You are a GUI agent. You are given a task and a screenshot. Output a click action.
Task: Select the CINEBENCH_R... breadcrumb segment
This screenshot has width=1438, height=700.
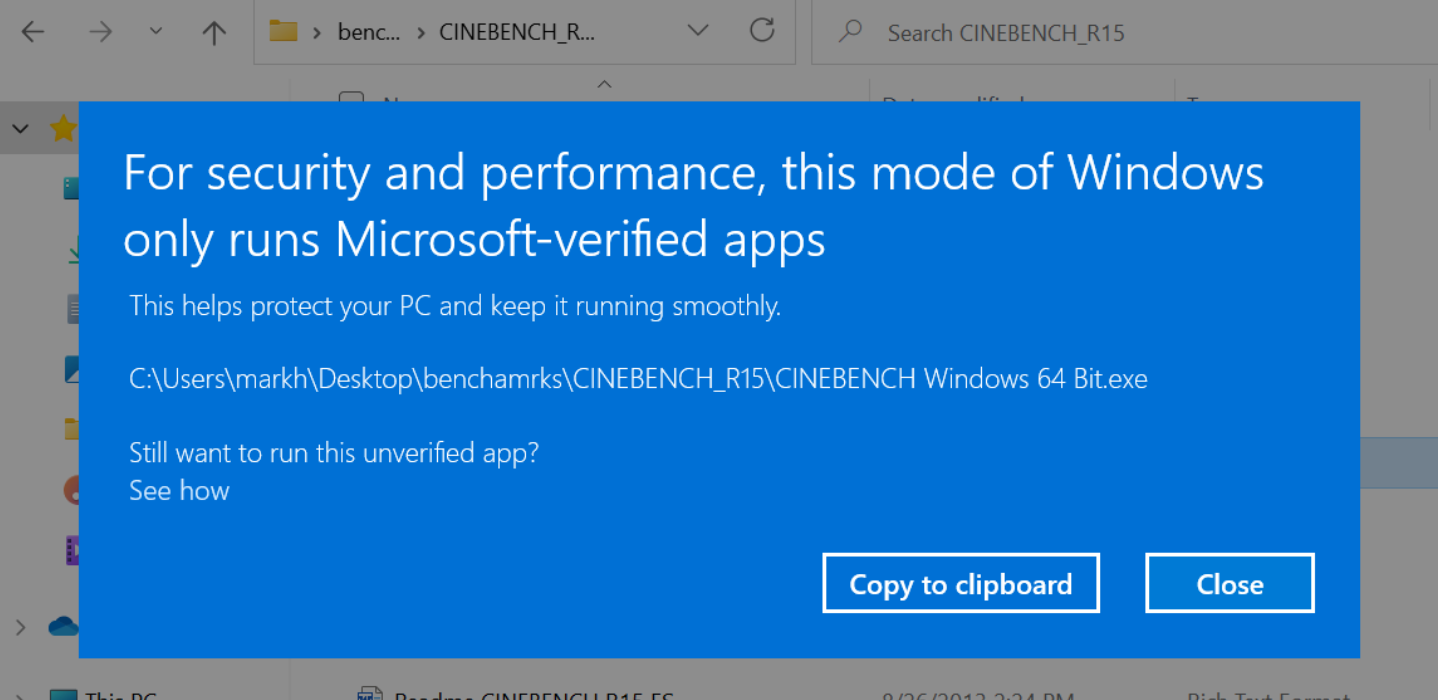(x=517, y=32)
